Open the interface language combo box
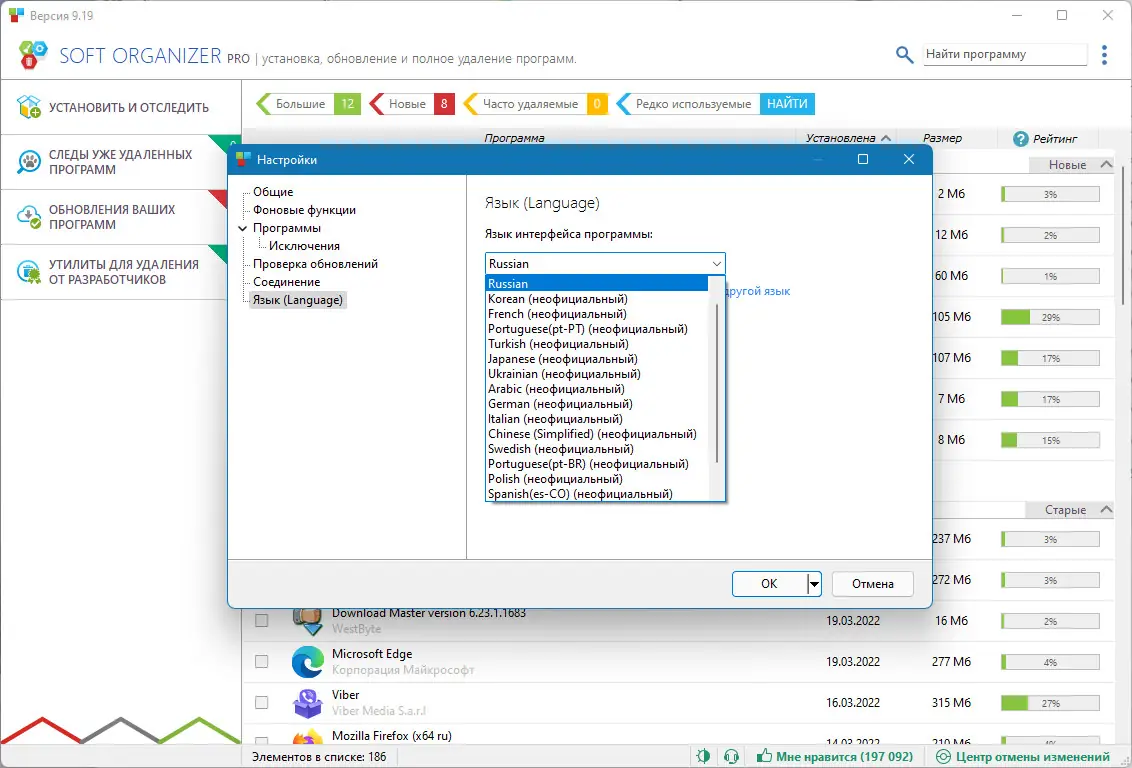 click(605, 264)
